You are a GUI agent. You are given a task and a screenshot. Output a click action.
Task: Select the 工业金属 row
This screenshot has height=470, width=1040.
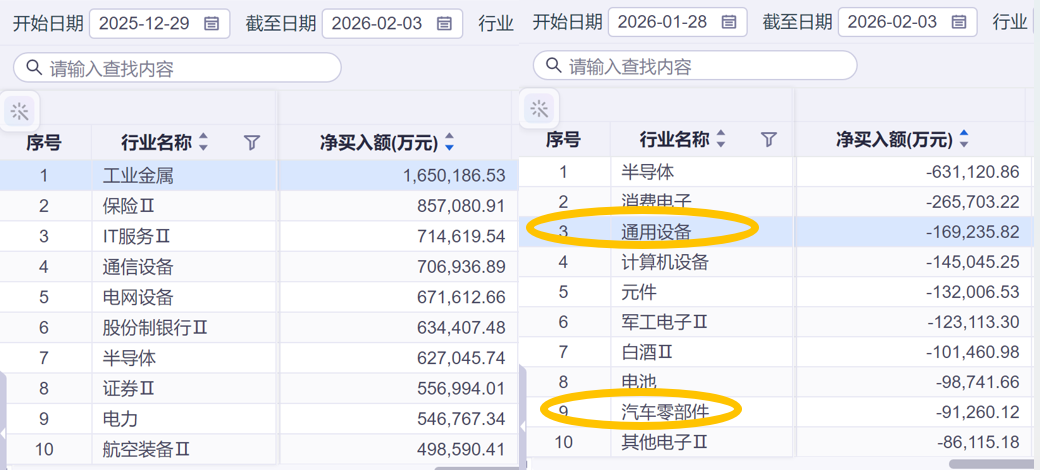259,176
